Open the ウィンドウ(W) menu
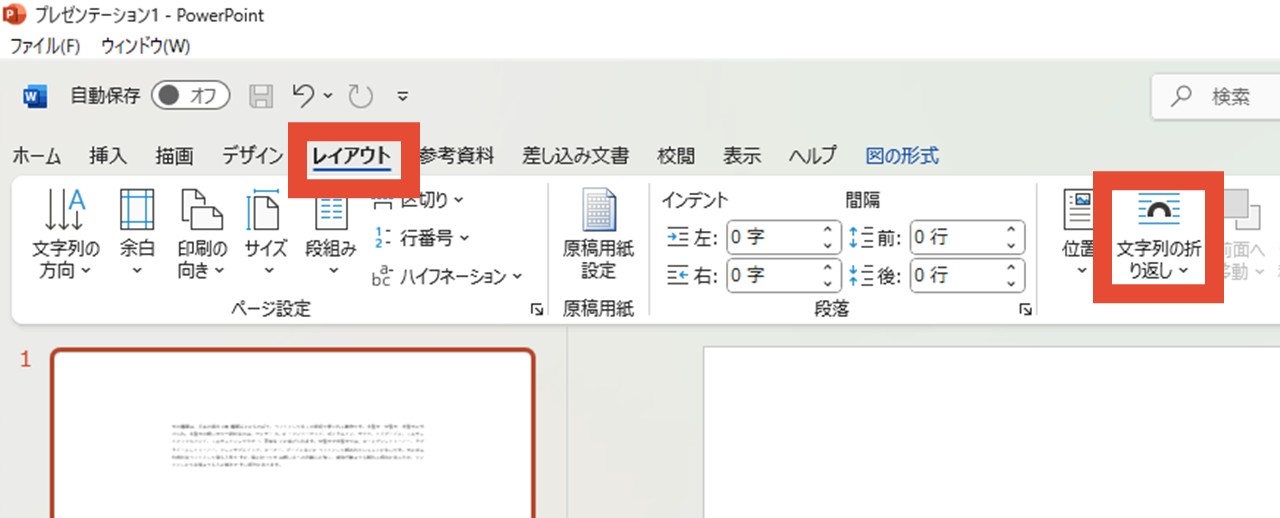 pos(145,46)
